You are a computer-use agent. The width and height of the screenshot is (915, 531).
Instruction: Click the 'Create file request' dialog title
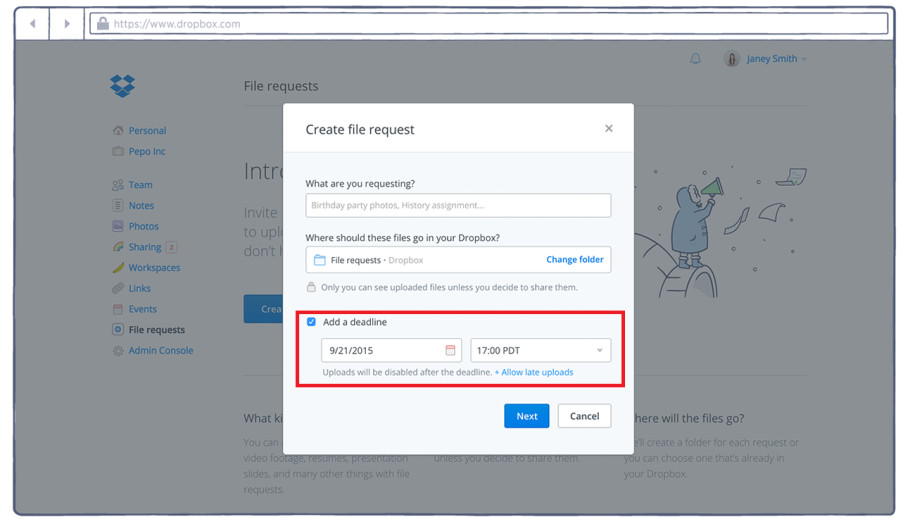(x=359, y=129)
